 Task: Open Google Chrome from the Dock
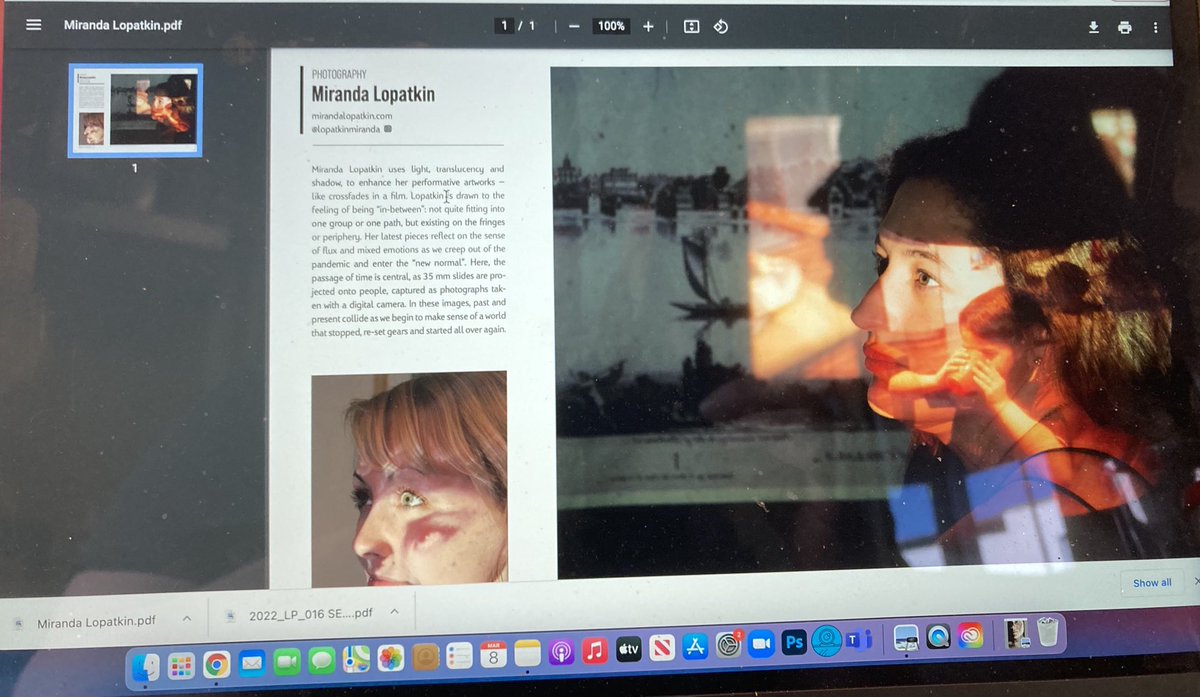216,663
